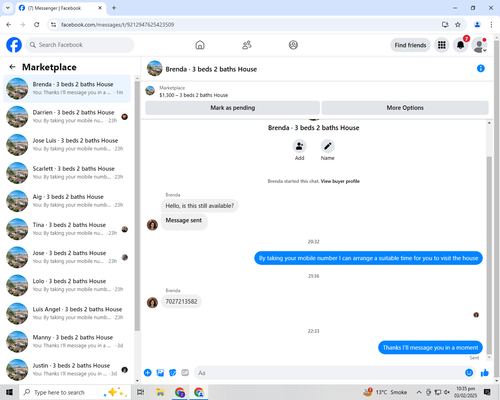Open the more actions plus icon
Viewport: 500px width, 400px height.
(148, 373)
